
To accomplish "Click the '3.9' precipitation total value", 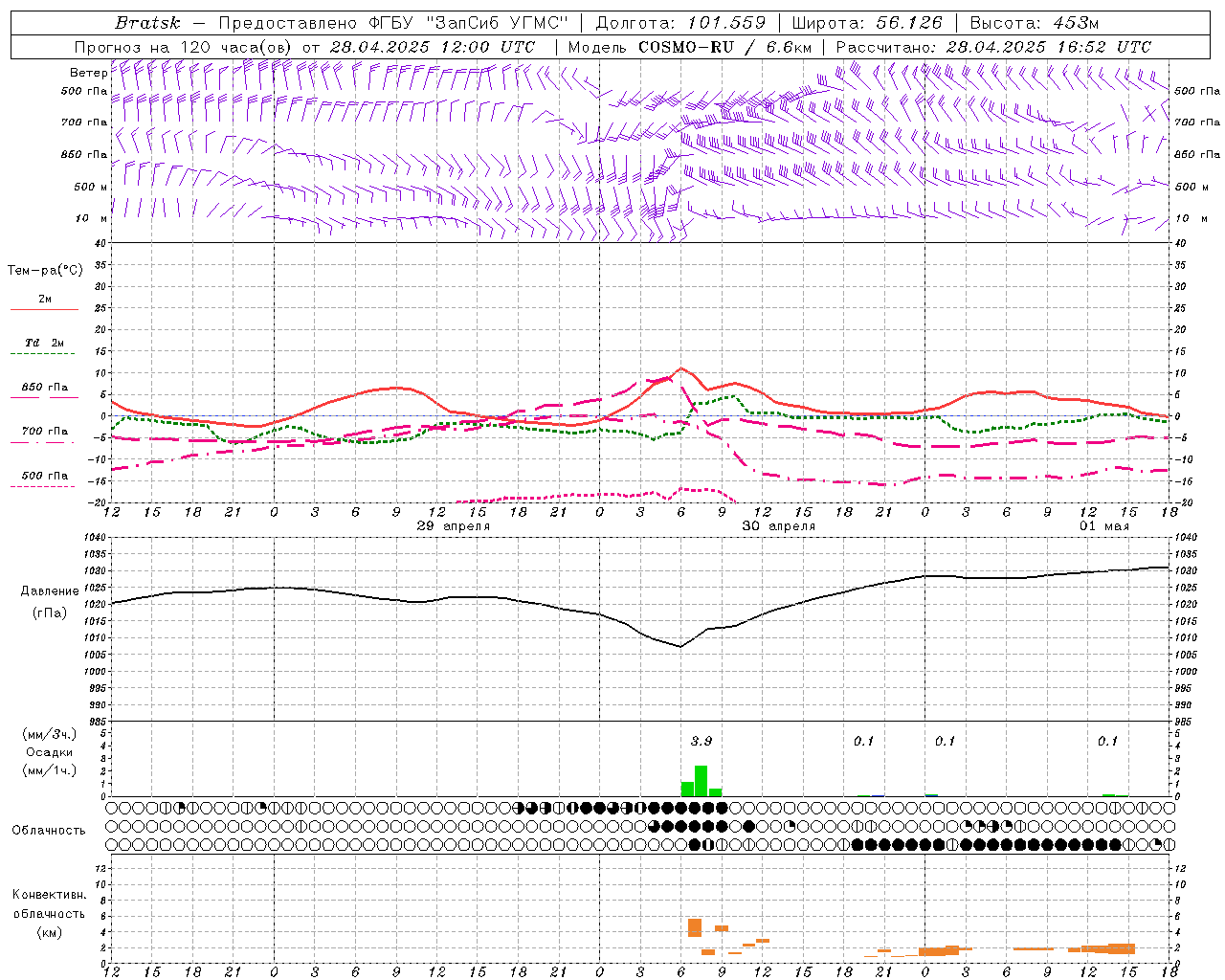I will pos(702,742).
